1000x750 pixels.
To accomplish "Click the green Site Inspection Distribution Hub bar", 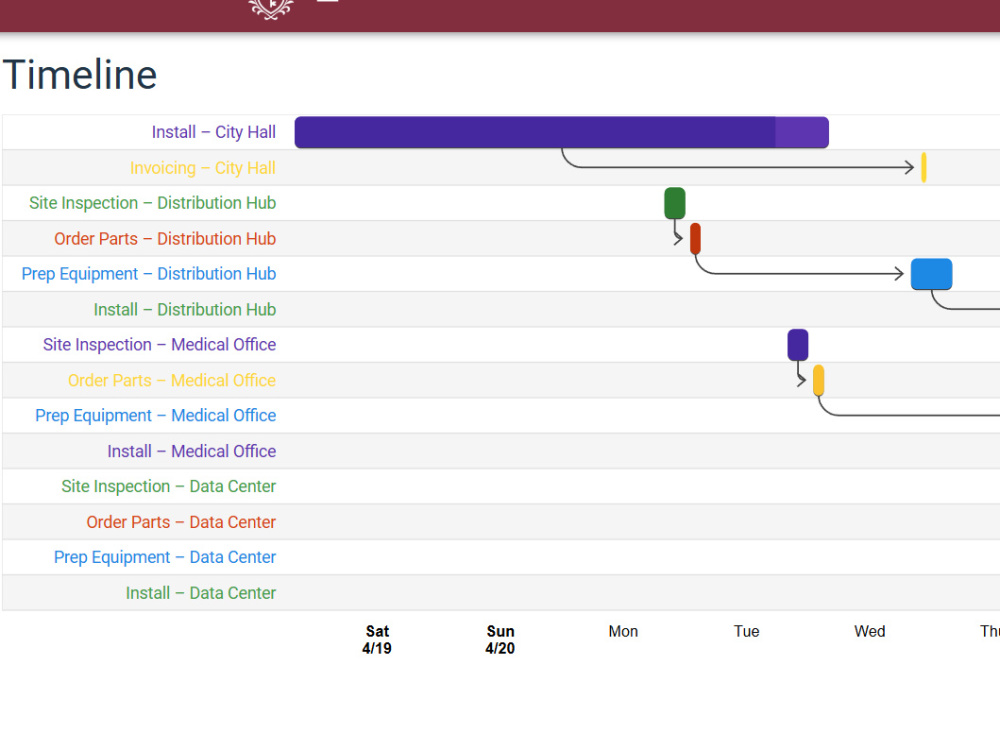I will click(x=675, y=203).
